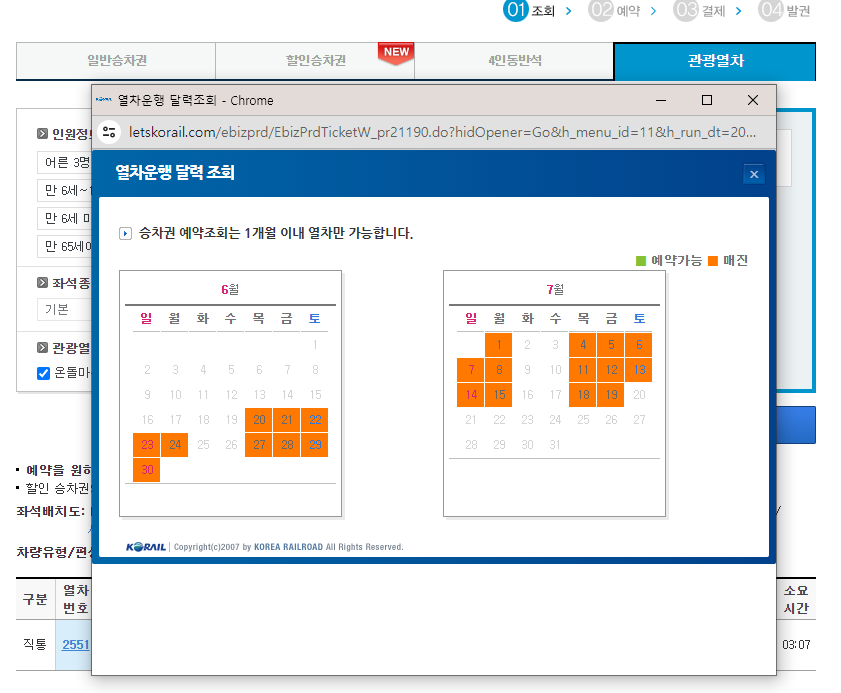Expand the notice disclosure triangle in the popup

(x=123, y=233)
